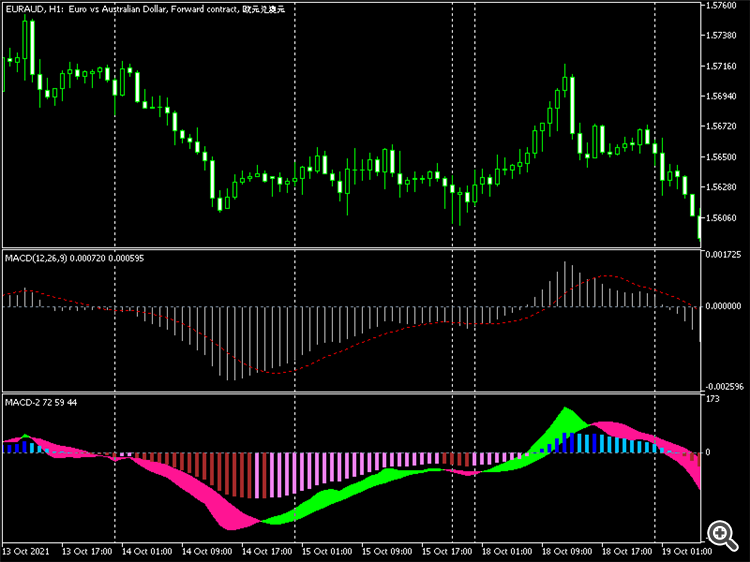Click price level 1.56940 on axis
This screenshot has width=750, height=562.
pos(721,96)
